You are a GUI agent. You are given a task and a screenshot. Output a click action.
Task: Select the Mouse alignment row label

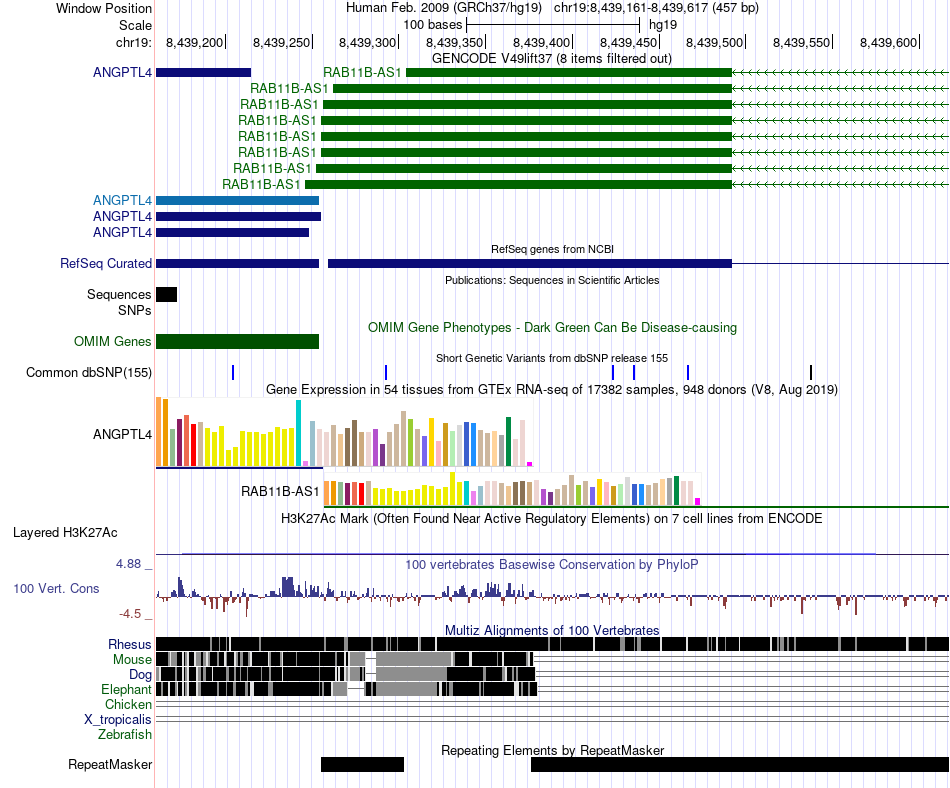click(x=132, y=660)
